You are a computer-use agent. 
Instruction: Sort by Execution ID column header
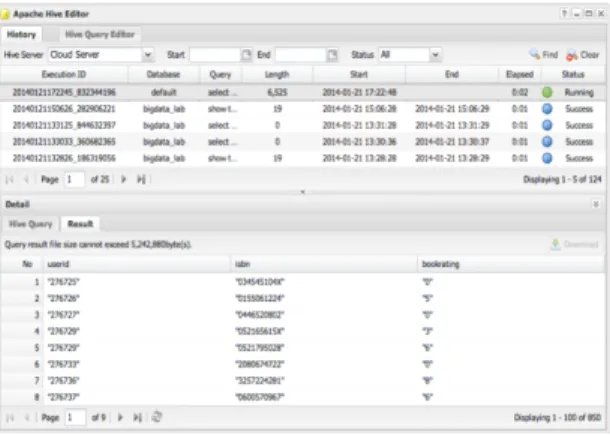pos(64,74)
